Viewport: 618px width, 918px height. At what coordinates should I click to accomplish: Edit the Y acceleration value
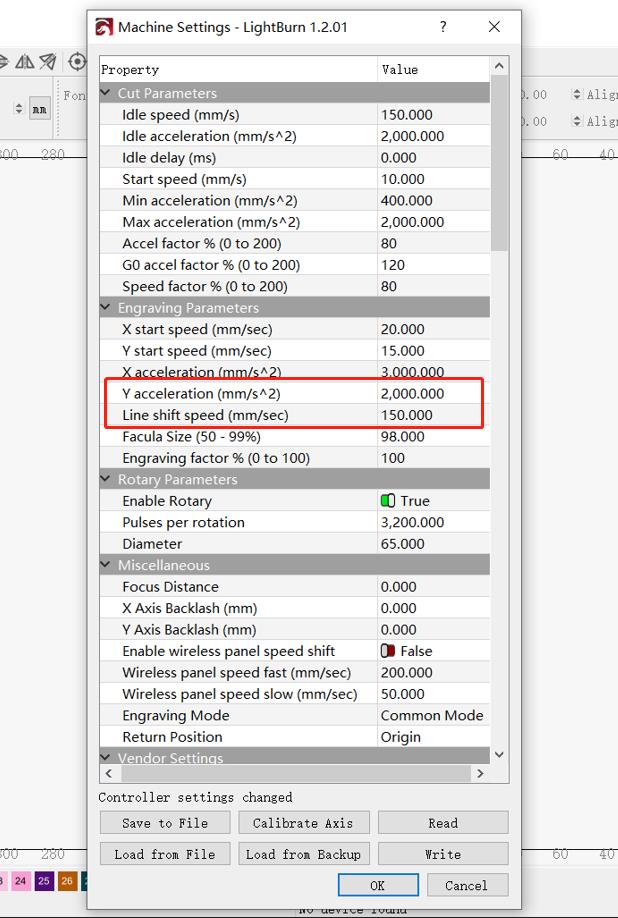[434, 393]
